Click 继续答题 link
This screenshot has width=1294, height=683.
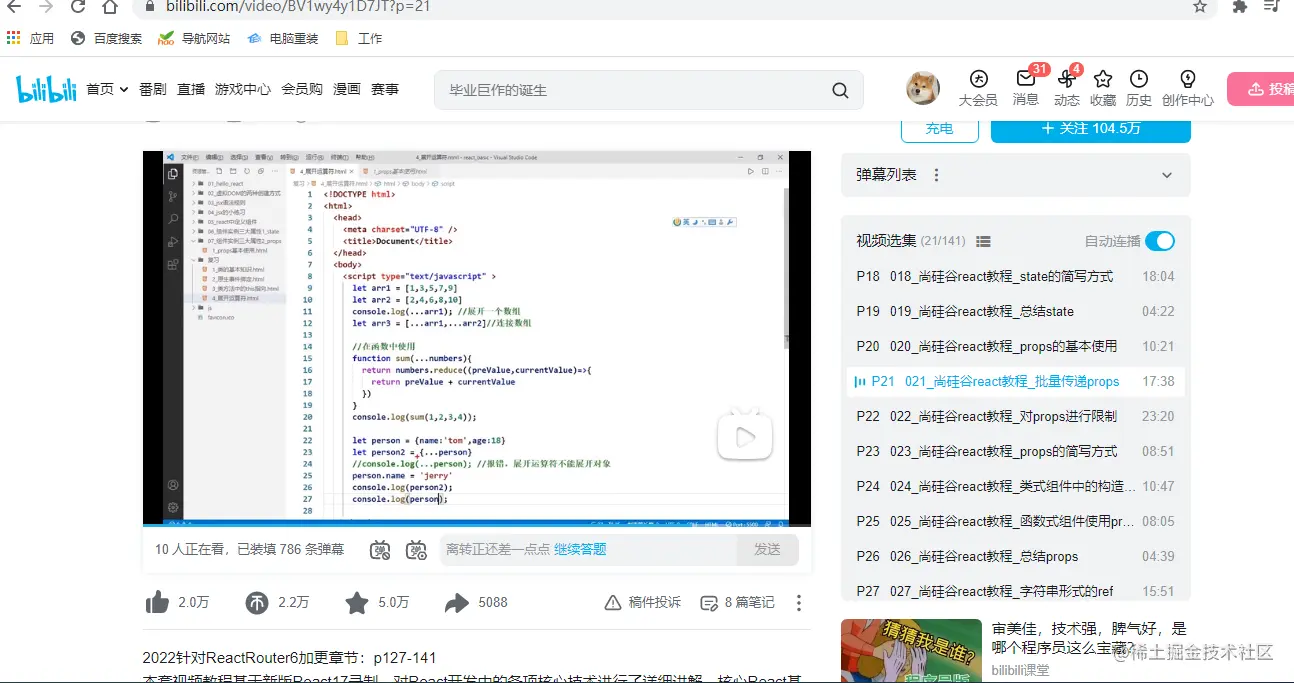[580, 549]
